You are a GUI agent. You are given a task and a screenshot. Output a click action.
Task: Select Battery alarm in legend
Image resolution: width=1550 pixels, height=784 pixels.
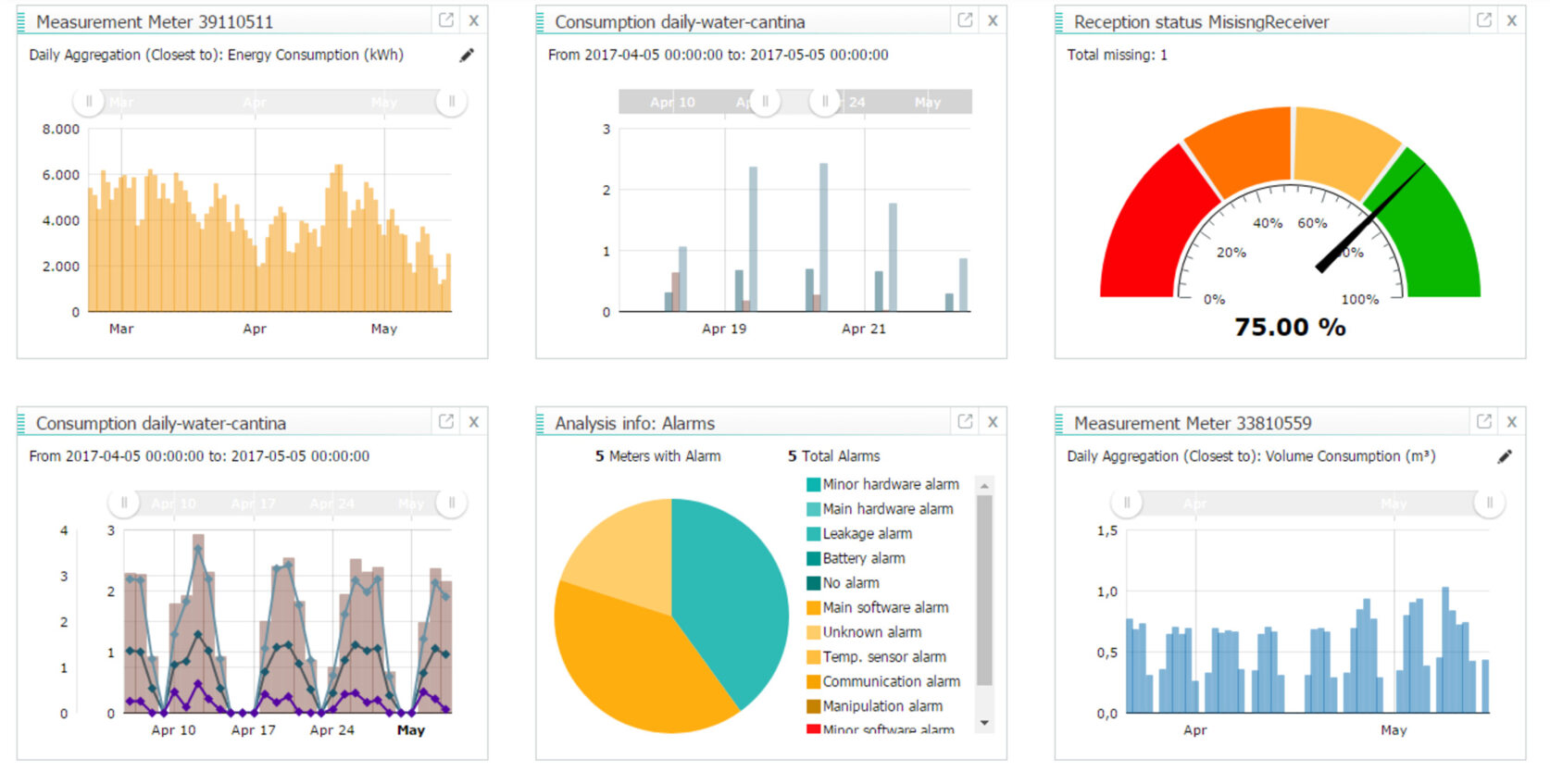[x=863, y=558]
